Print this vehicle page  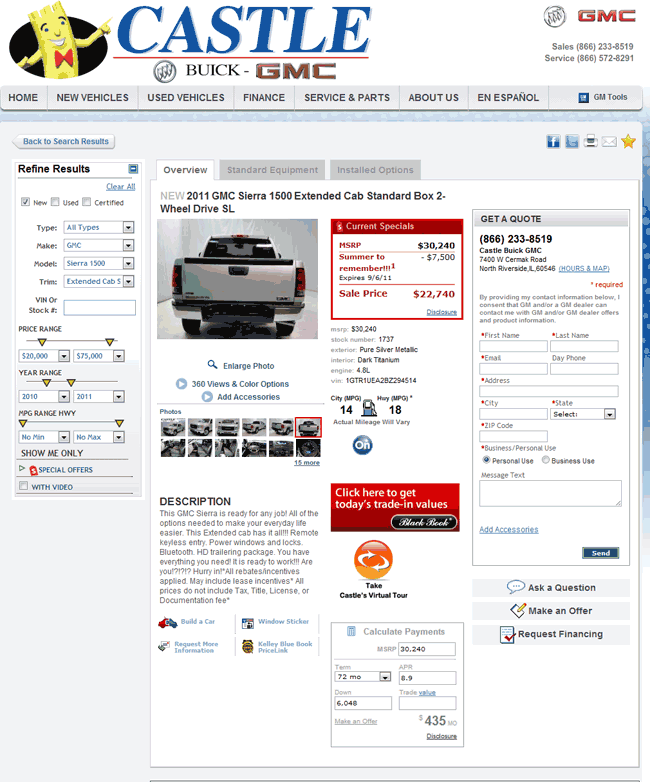click(x=591, y=142)
